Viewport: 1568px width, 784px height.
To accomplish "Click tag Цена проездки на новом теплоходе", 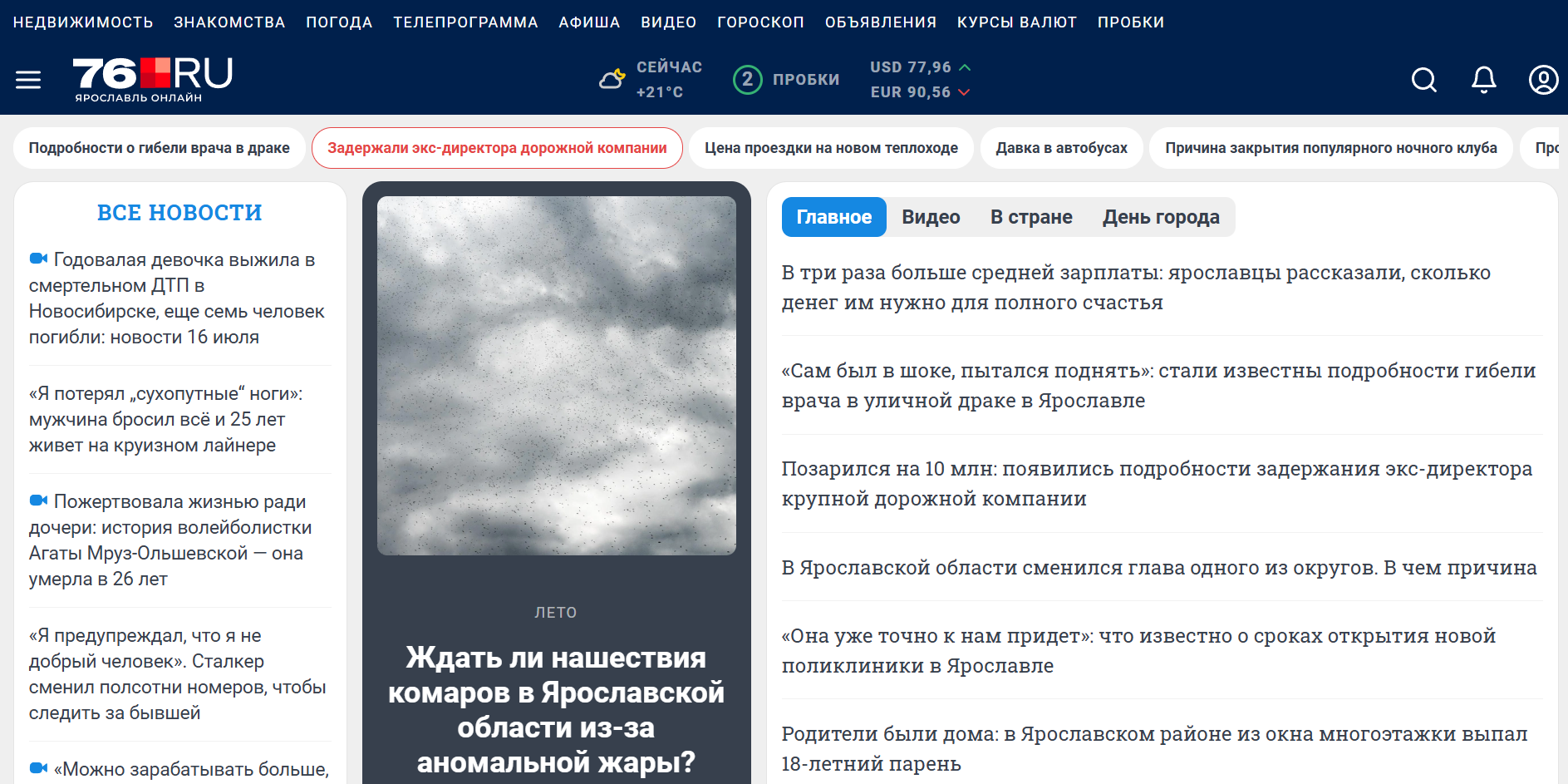I will [831, 148].
